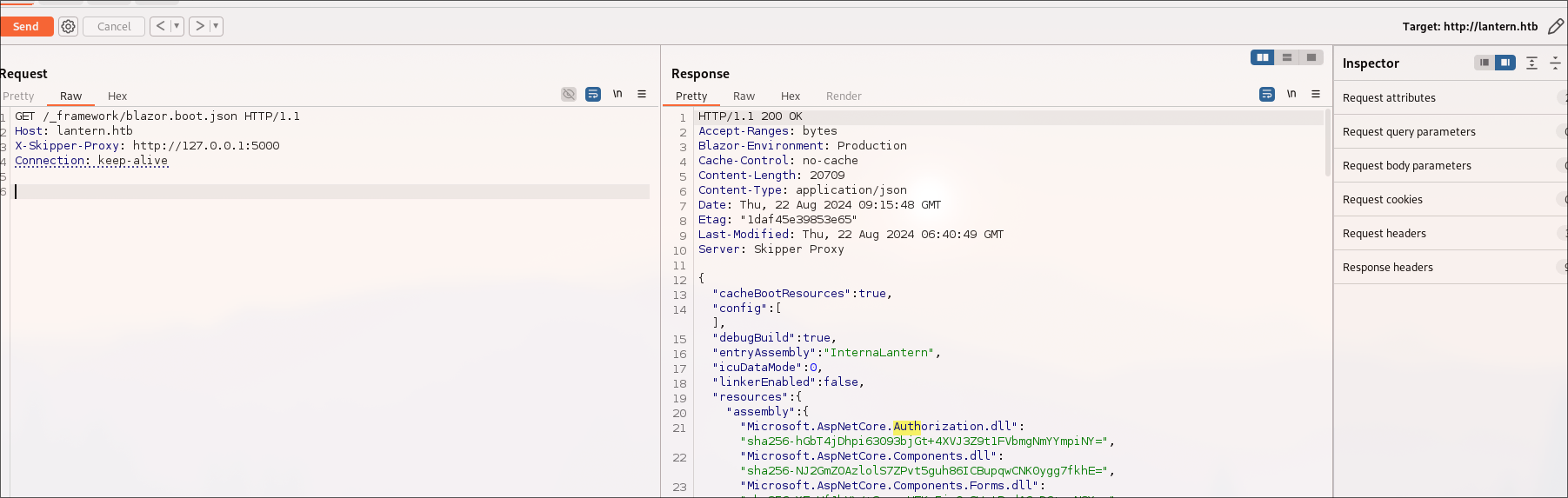Open the forward history dropdown arrow
Screen dimensions: 1568x498
(x=216, y=27)
